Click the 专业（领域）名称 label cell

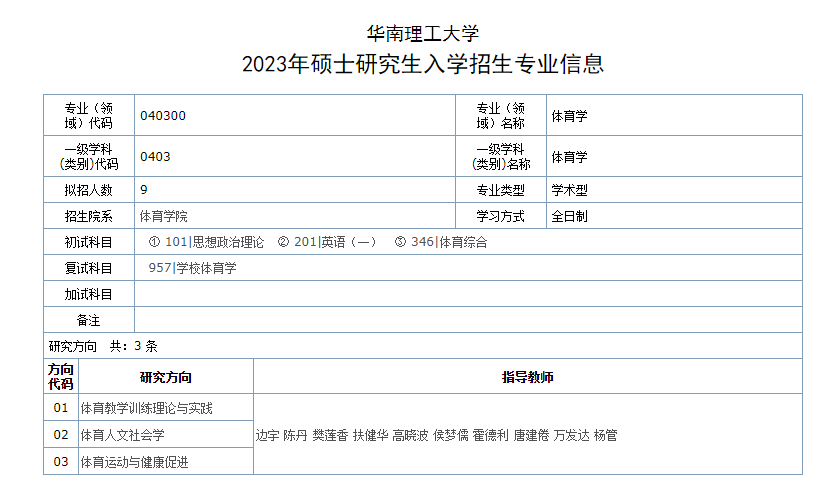(x=501, y=115)
